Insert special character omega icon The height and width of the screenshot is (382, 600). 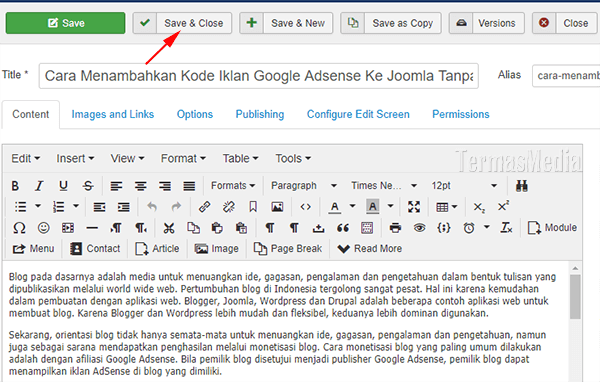click(x=19, y=228)
